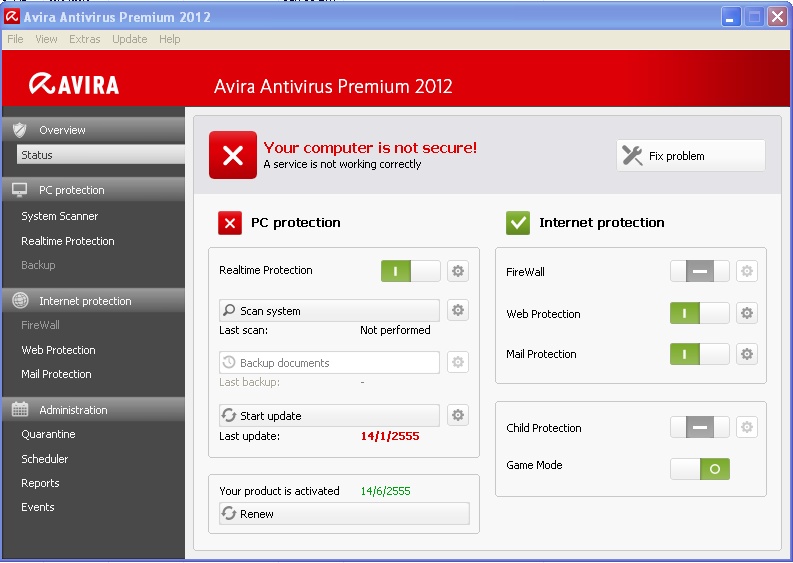Click the Start update button
This screenshot has height=563, width=793.
tap(329, 415)
